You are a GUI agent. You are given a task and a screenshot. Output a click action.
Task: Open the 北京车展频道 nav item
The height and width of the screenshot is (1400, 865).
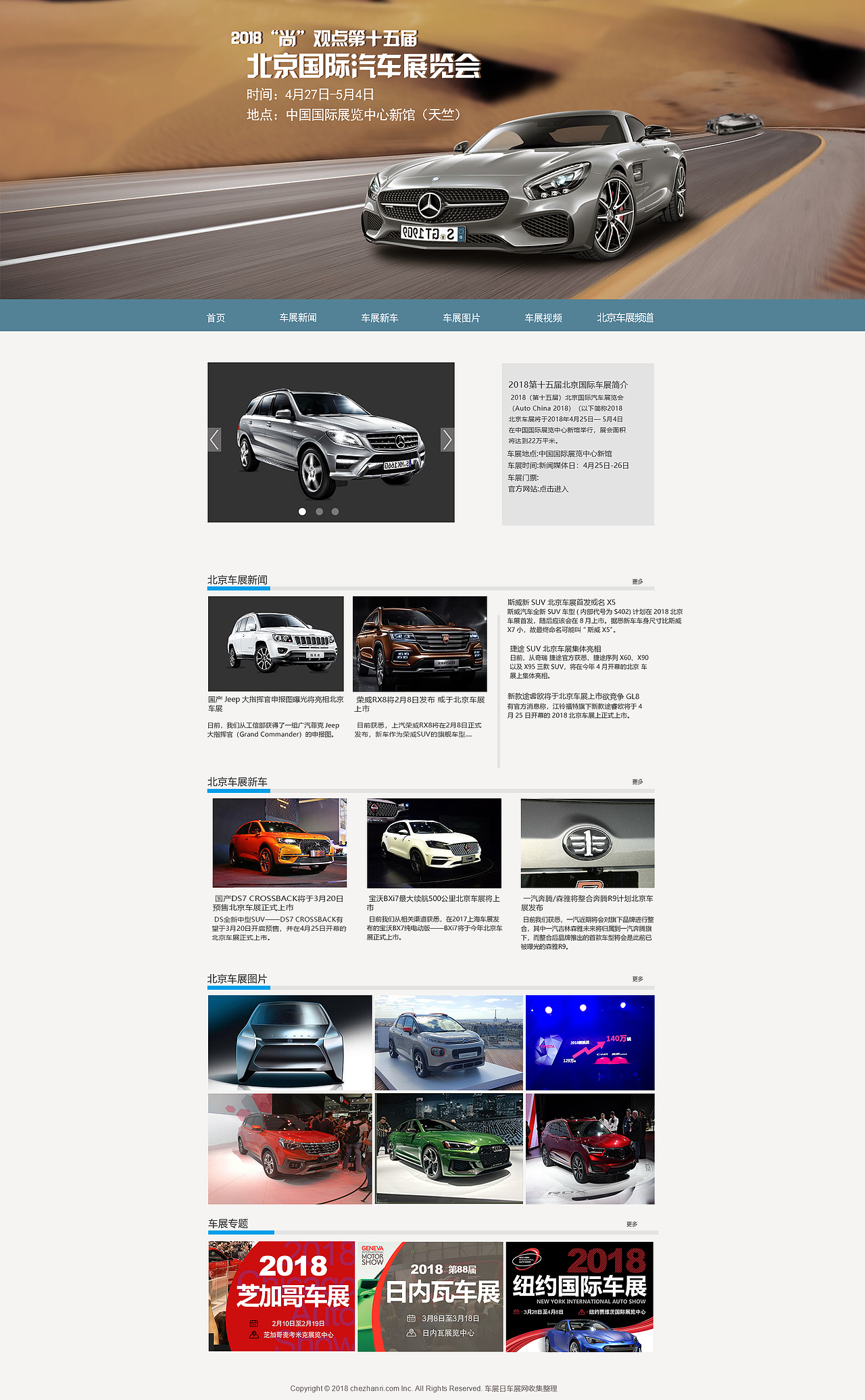click(625, 318)
